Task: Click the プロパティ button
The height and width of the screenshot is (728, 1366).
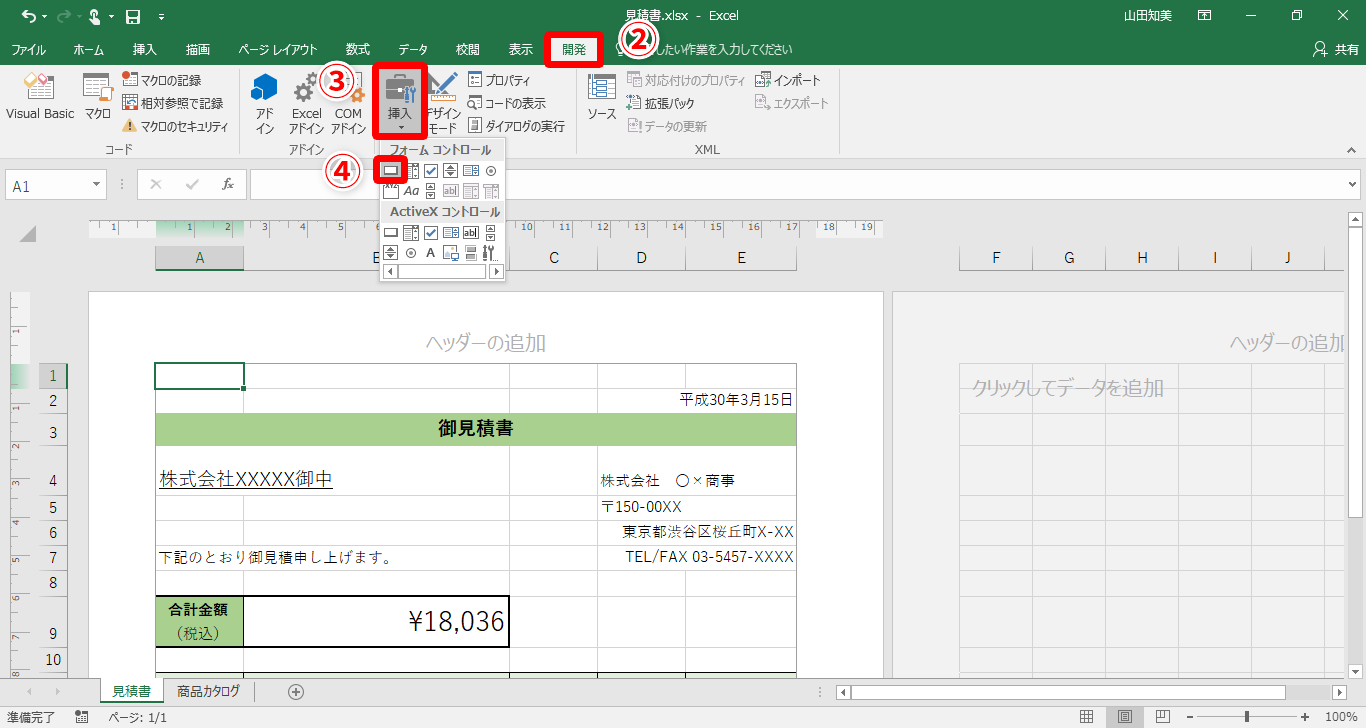Action: [x=500, y=80]
